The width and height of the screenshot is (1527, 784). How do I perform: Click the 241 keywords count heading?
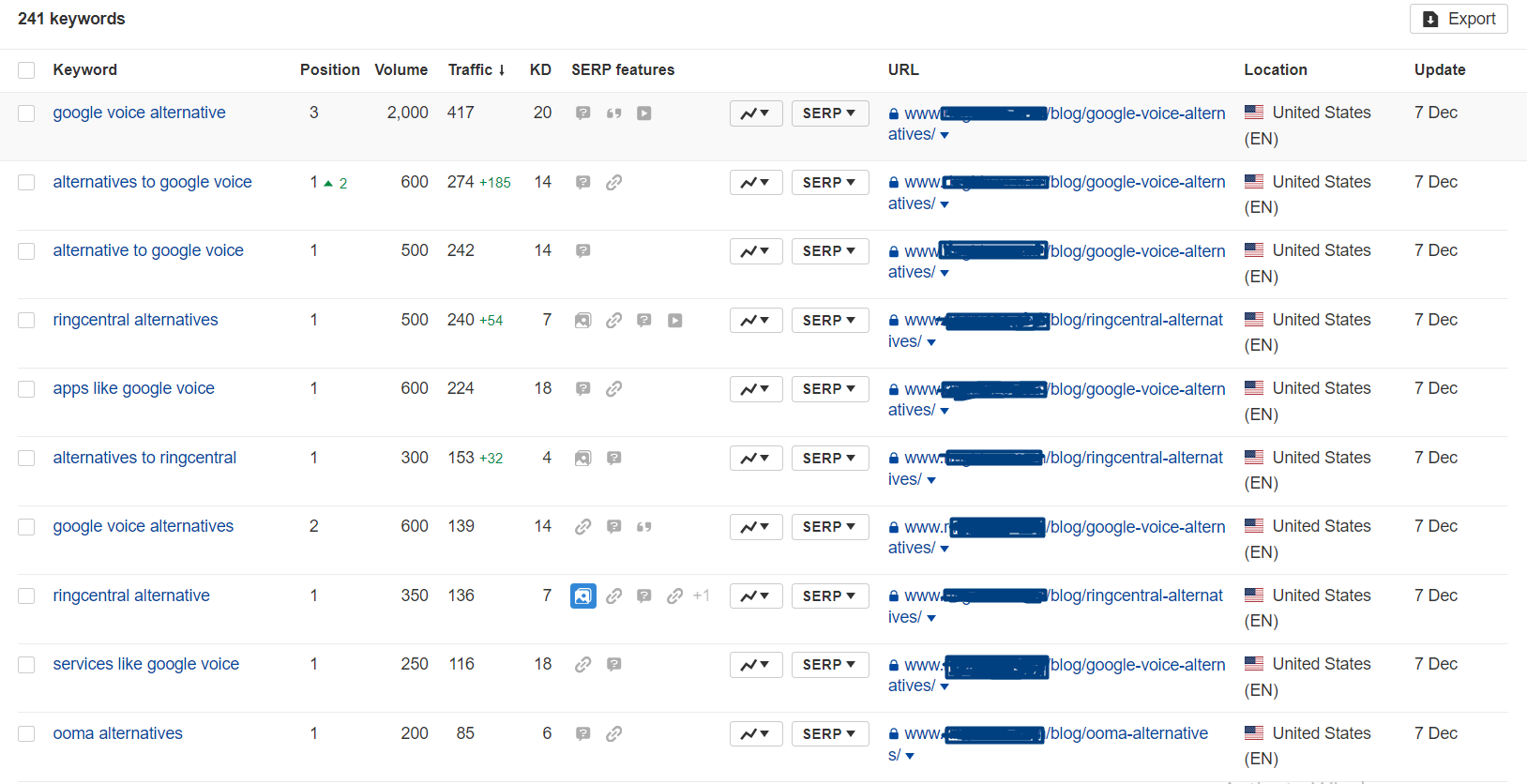(x=71, y=19)
